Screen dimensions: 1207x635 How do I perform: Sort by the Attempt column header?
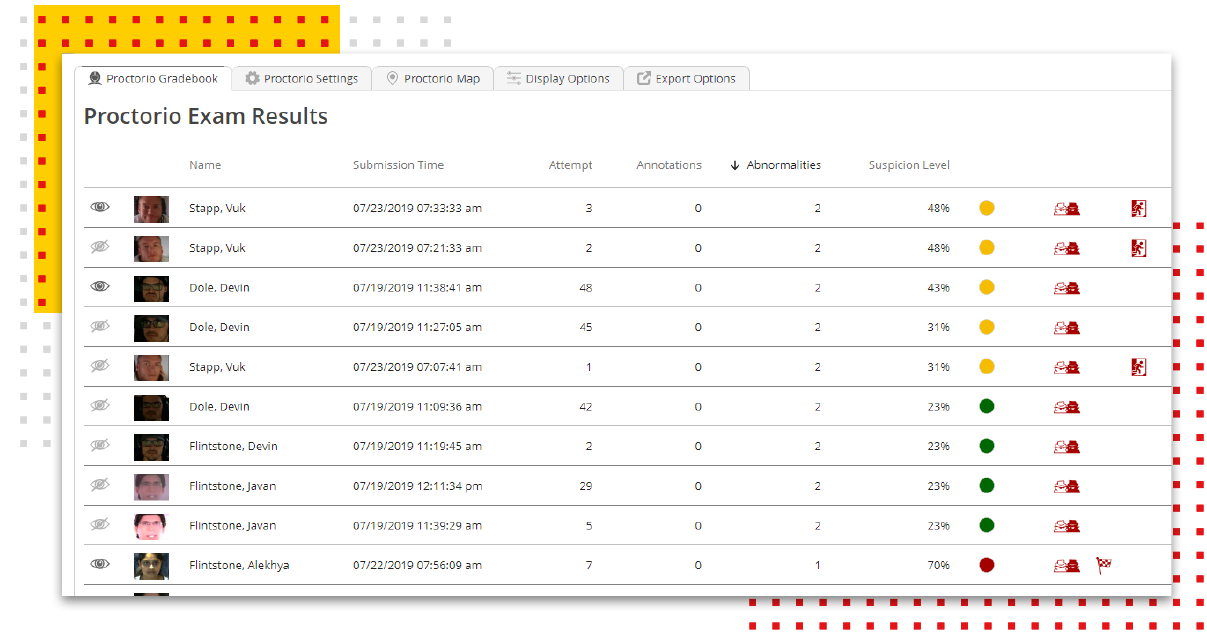[570, 165]
